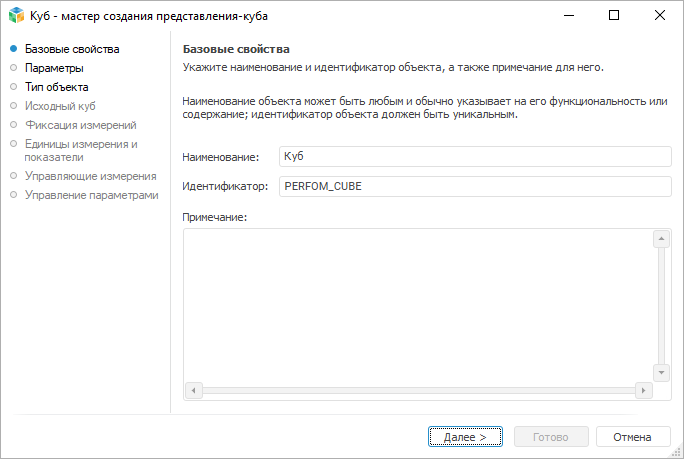The height and width of the screenshot is (459, 684).
Task: Click the Готово button
Action: coord(551,437)
